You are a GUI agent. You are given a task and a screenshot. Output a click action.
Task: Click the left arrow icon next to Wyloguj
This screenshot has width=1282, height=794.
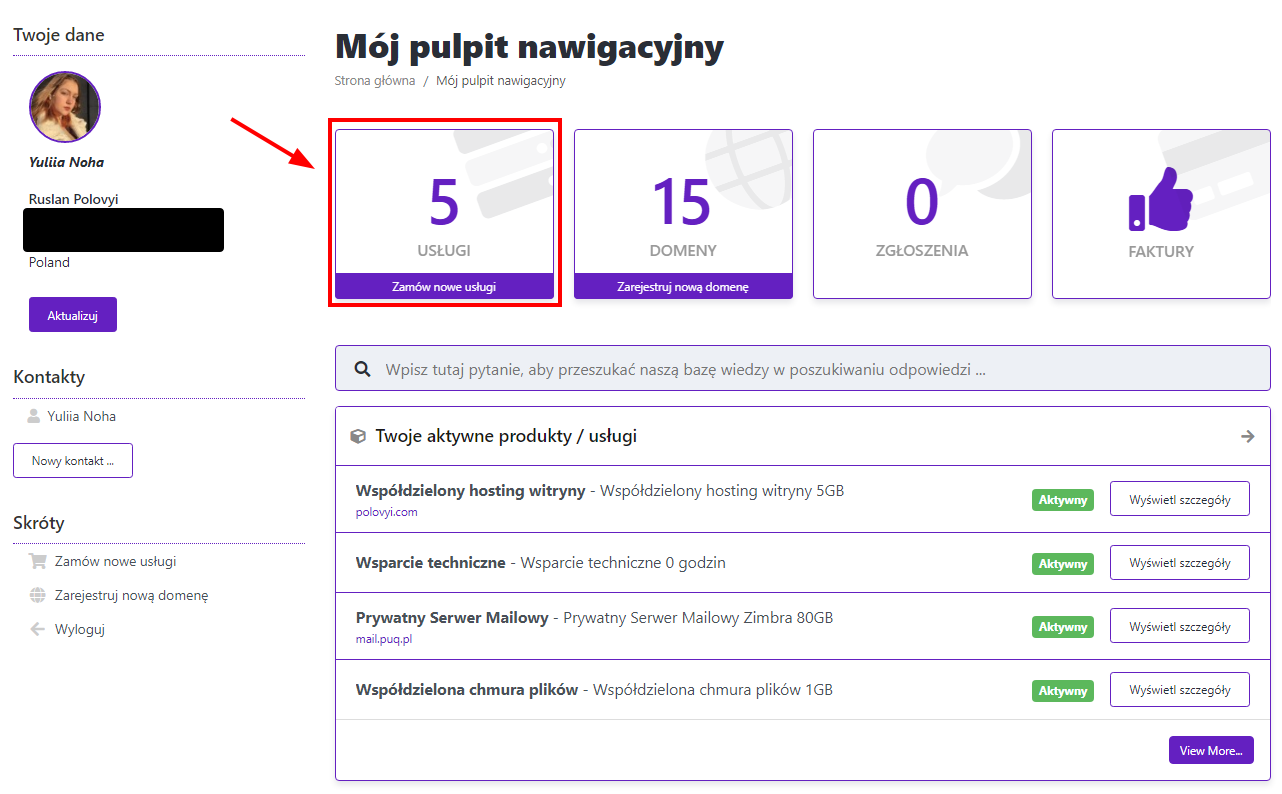coord(38,629)
